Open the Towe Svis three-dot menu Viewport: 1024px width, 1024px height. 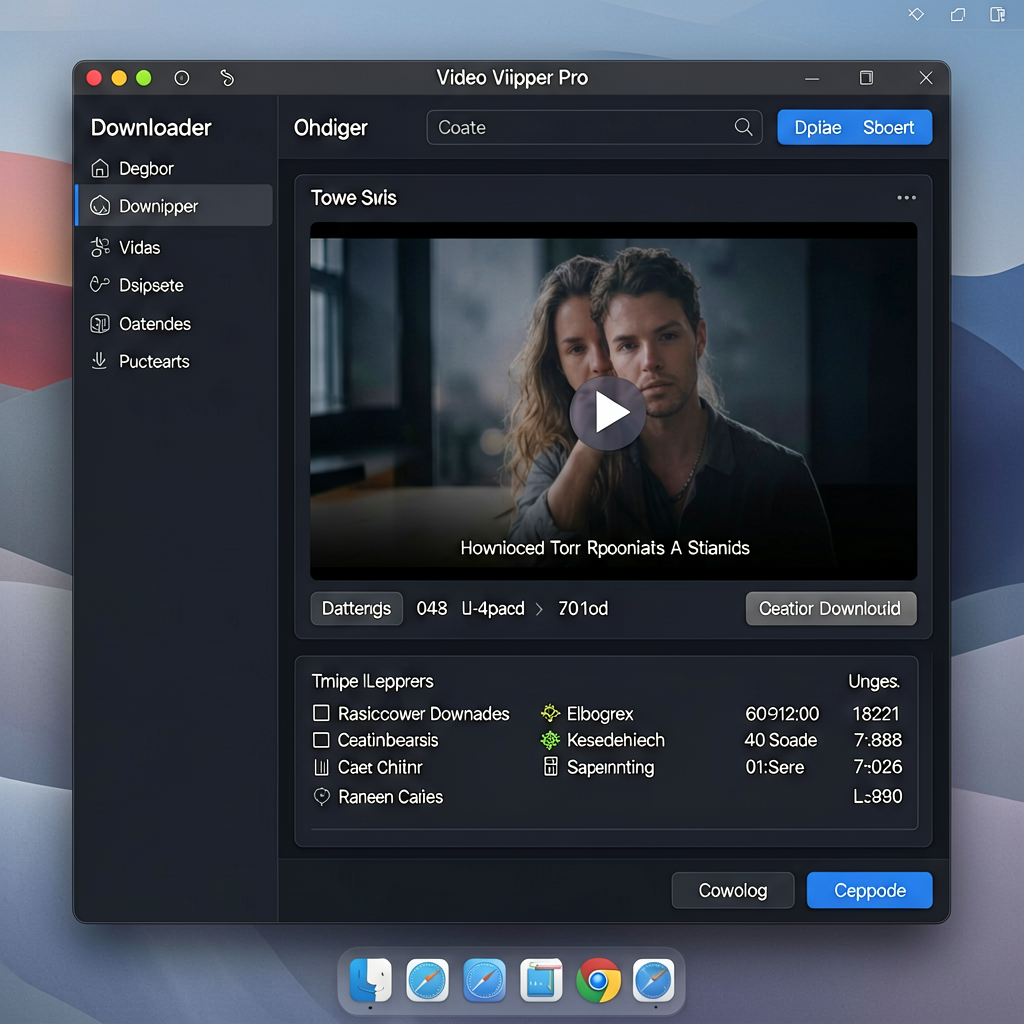coord(906,198)
